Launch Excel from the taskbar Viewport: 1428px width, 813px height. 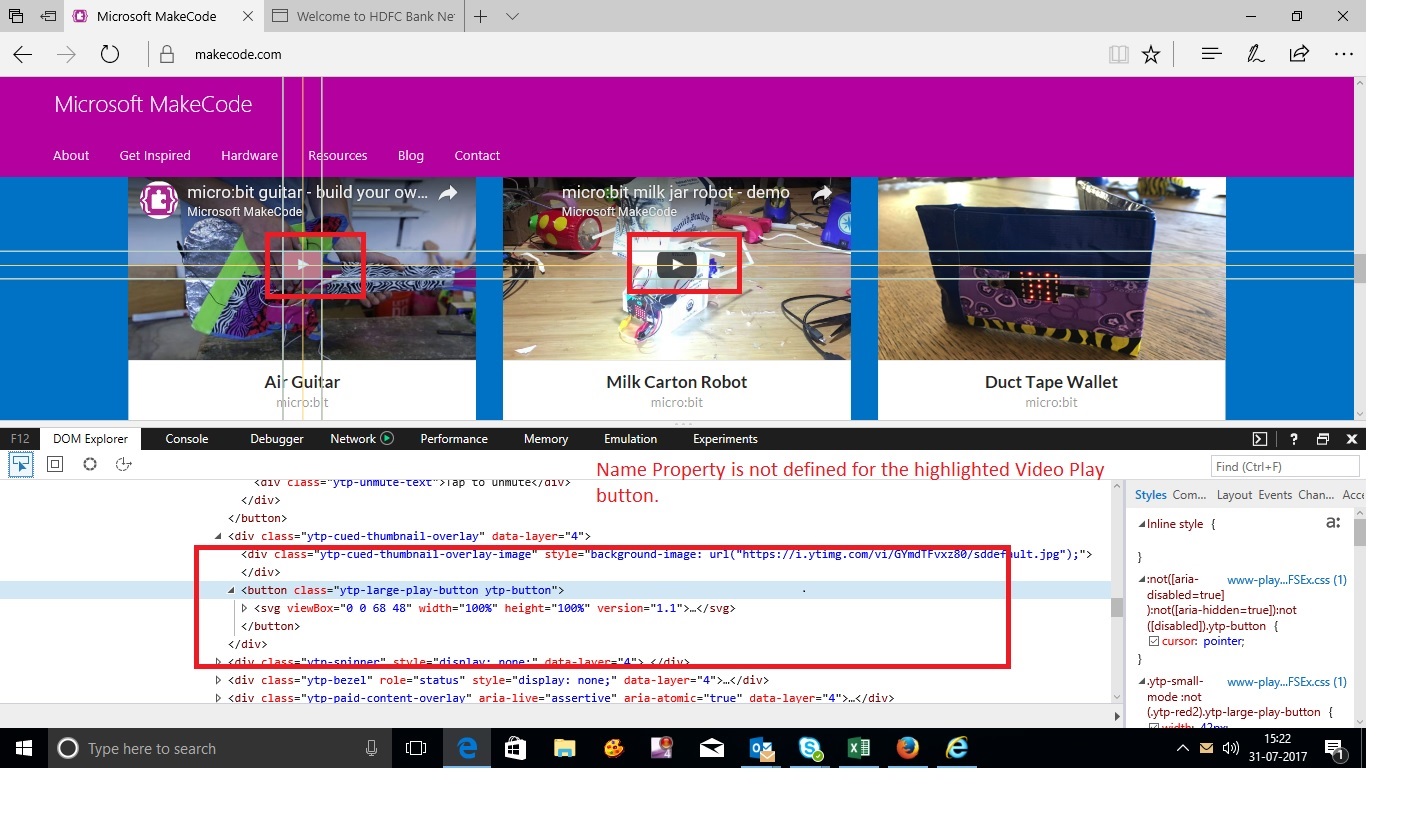[859, 748]
